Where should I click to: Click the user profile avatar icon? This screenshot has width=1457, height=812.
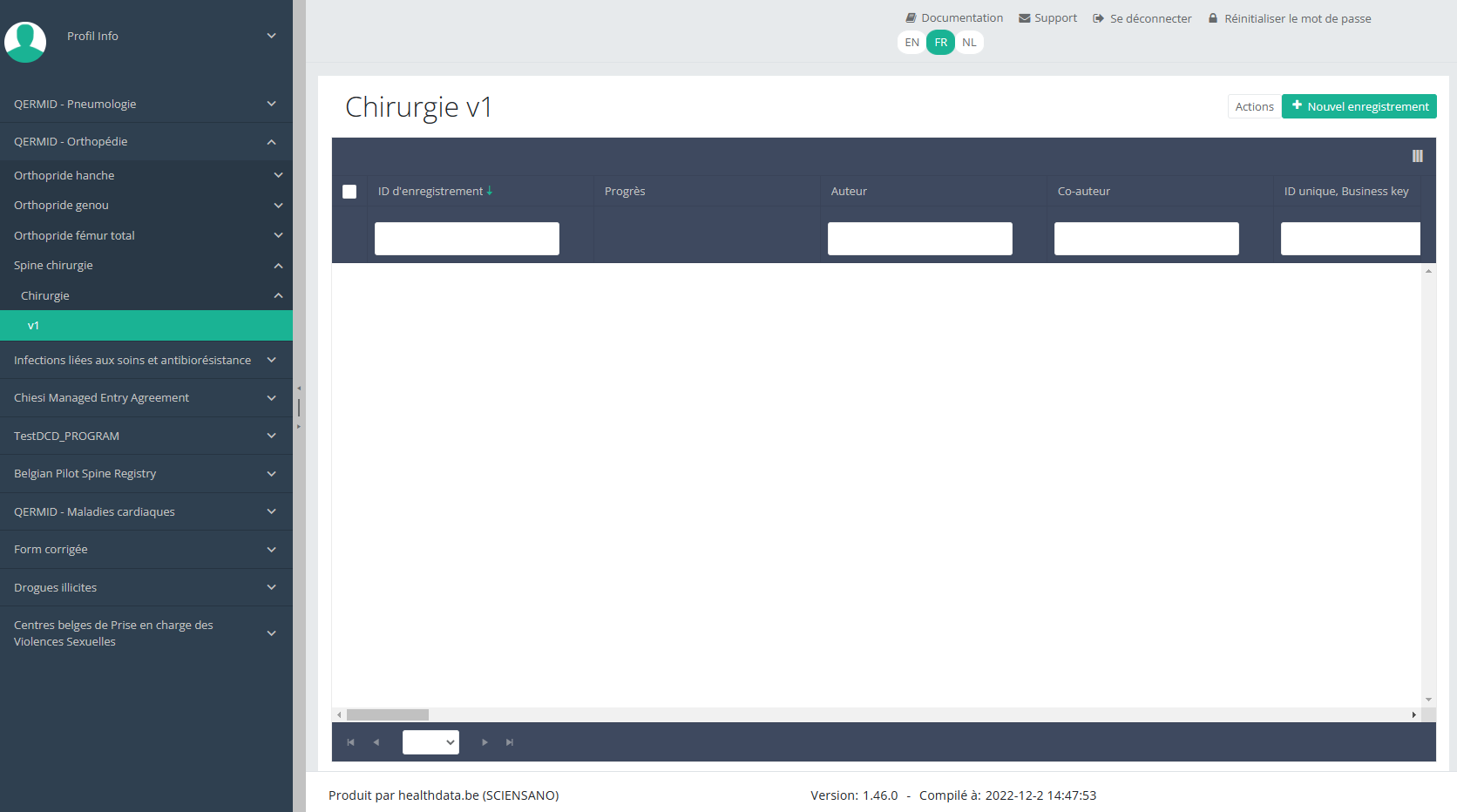click(x=25, y=41)
